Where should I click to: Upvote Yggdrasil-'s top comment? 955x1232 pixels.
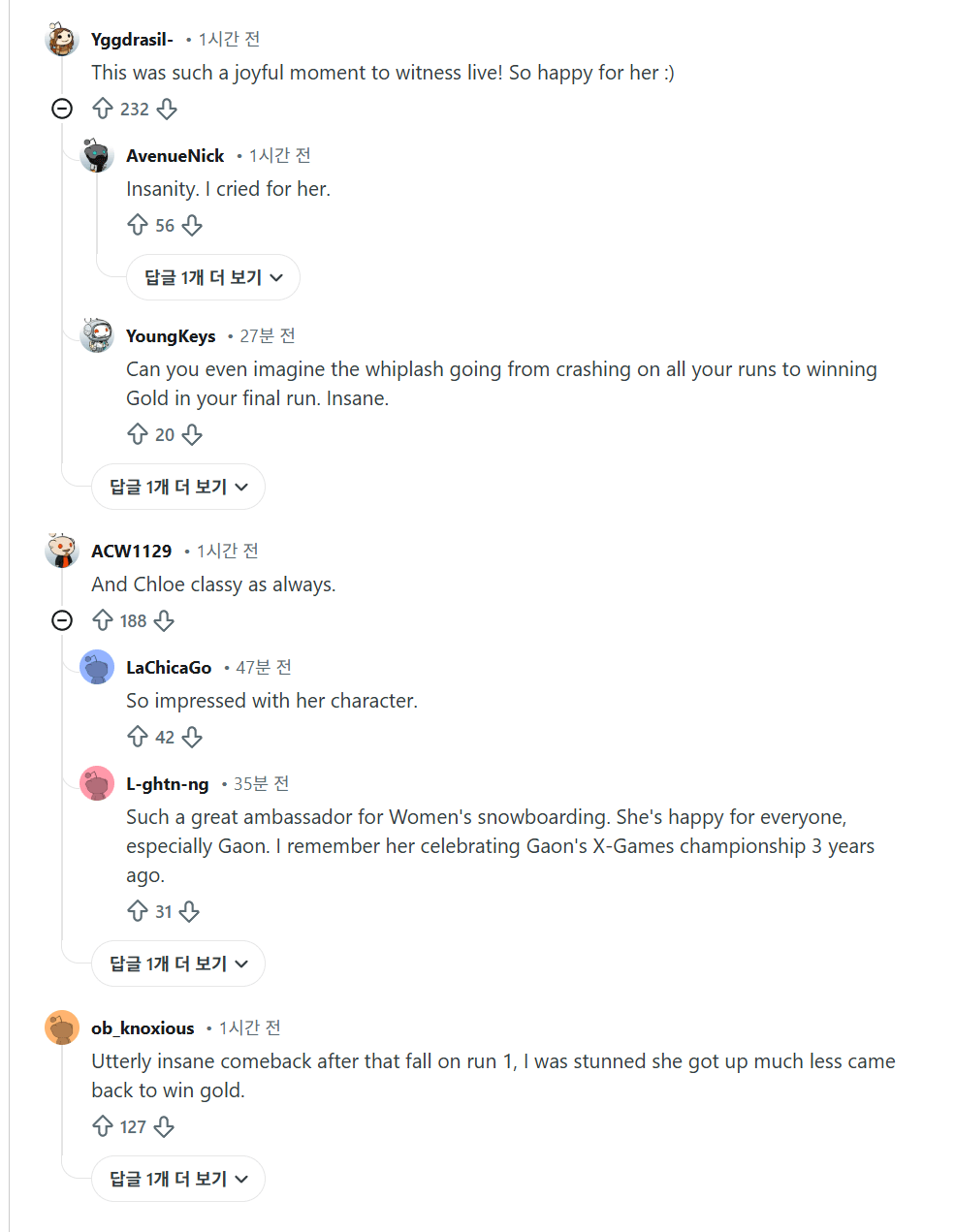(103, 109)
